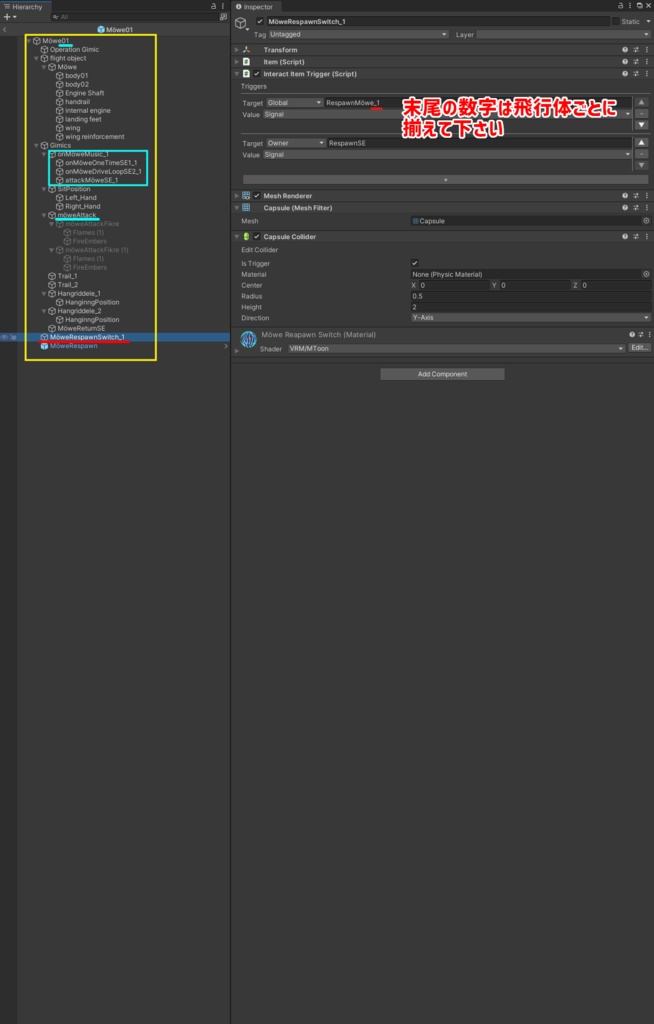Open Capsule (Mesh Filter) options menu

click(646, 208)
